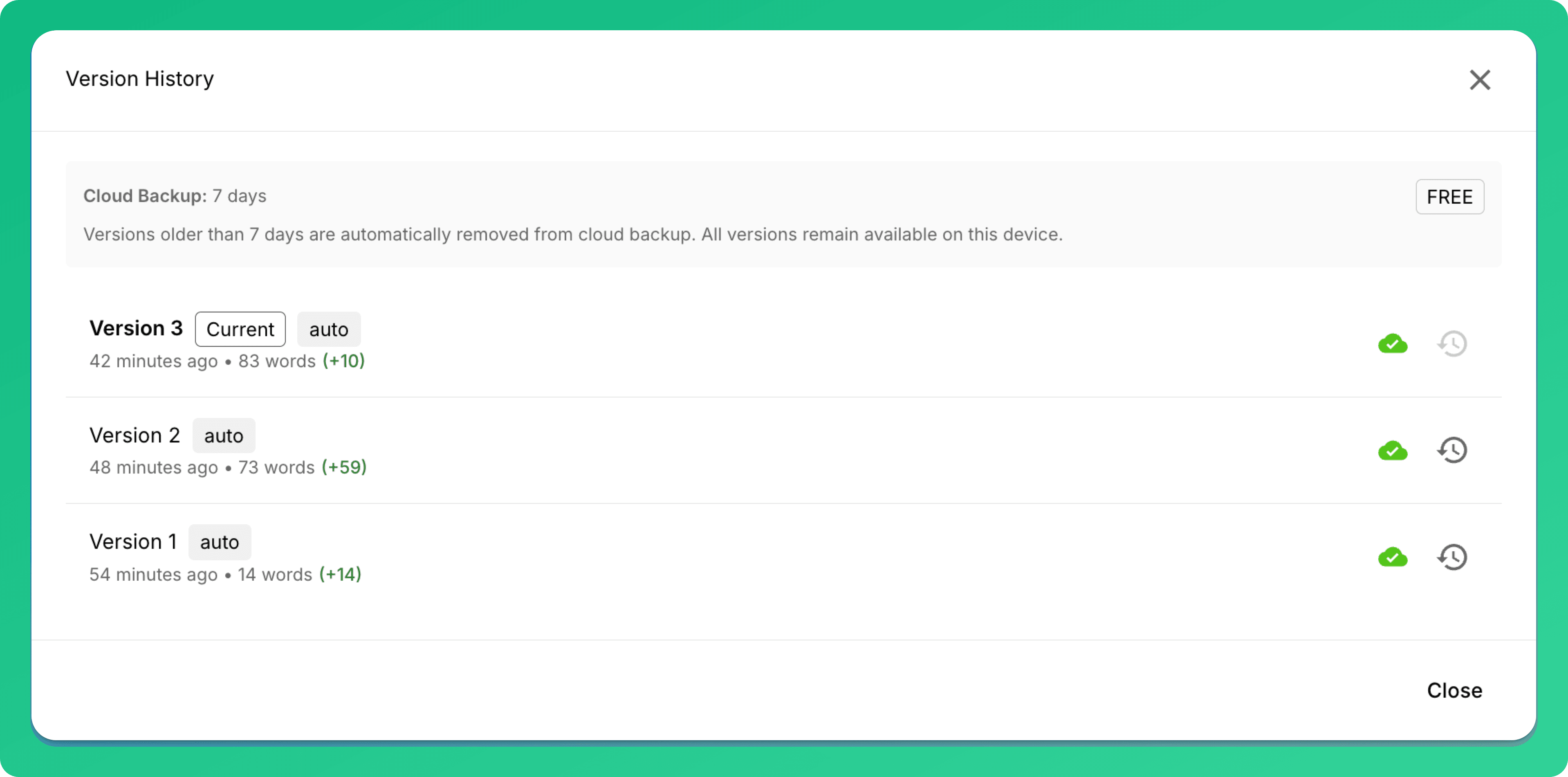Click the (+14) word change indicator
The image size is (1568, 777).
[x=340, y=574]
